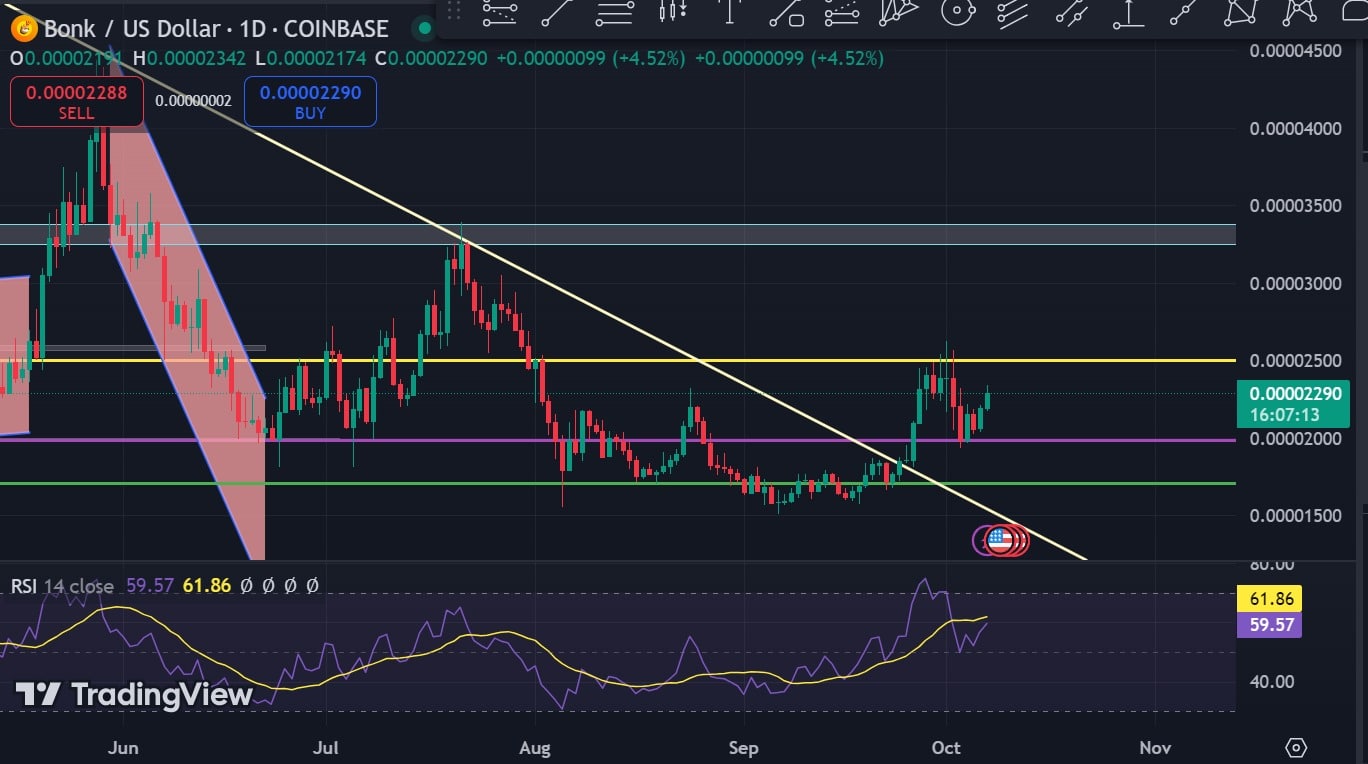Click the horizontal lines tool icon

614,12
